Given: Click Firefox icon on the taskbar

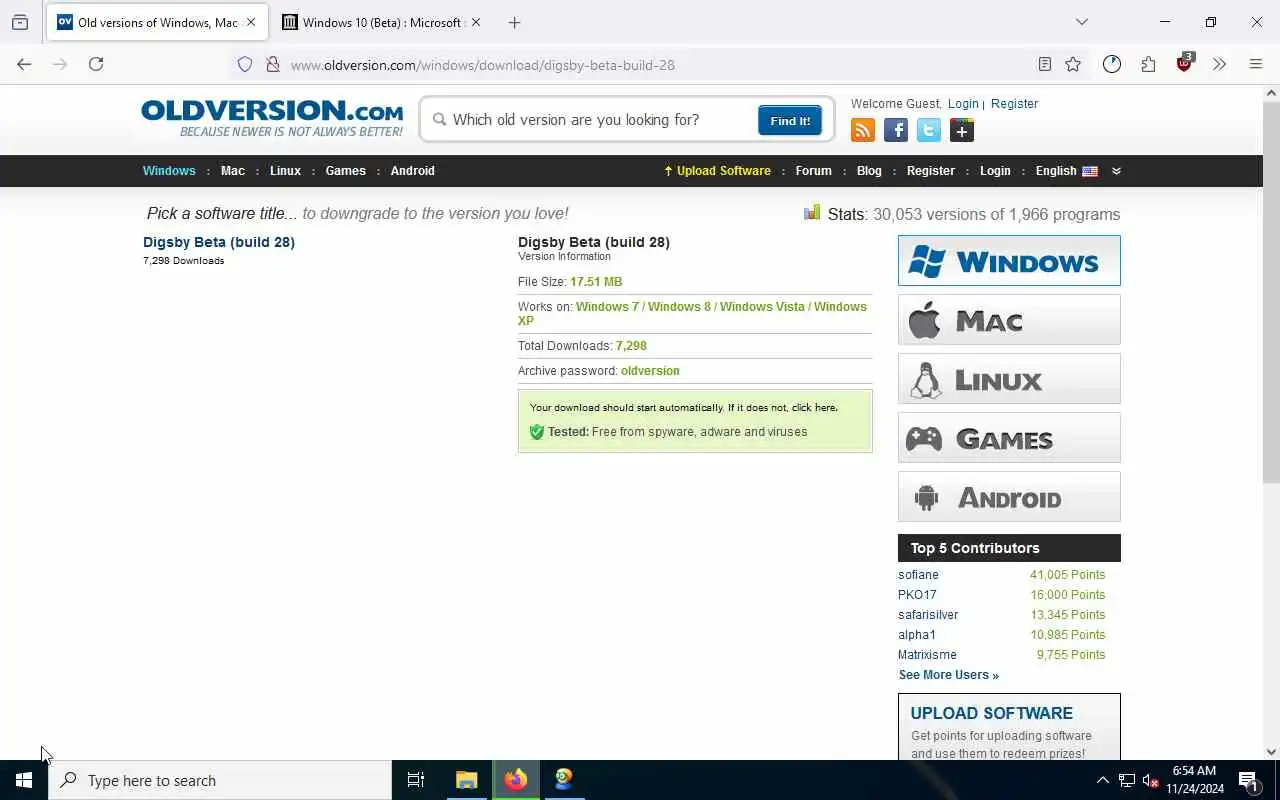Looking at the screenshot, I should [516, 780].
